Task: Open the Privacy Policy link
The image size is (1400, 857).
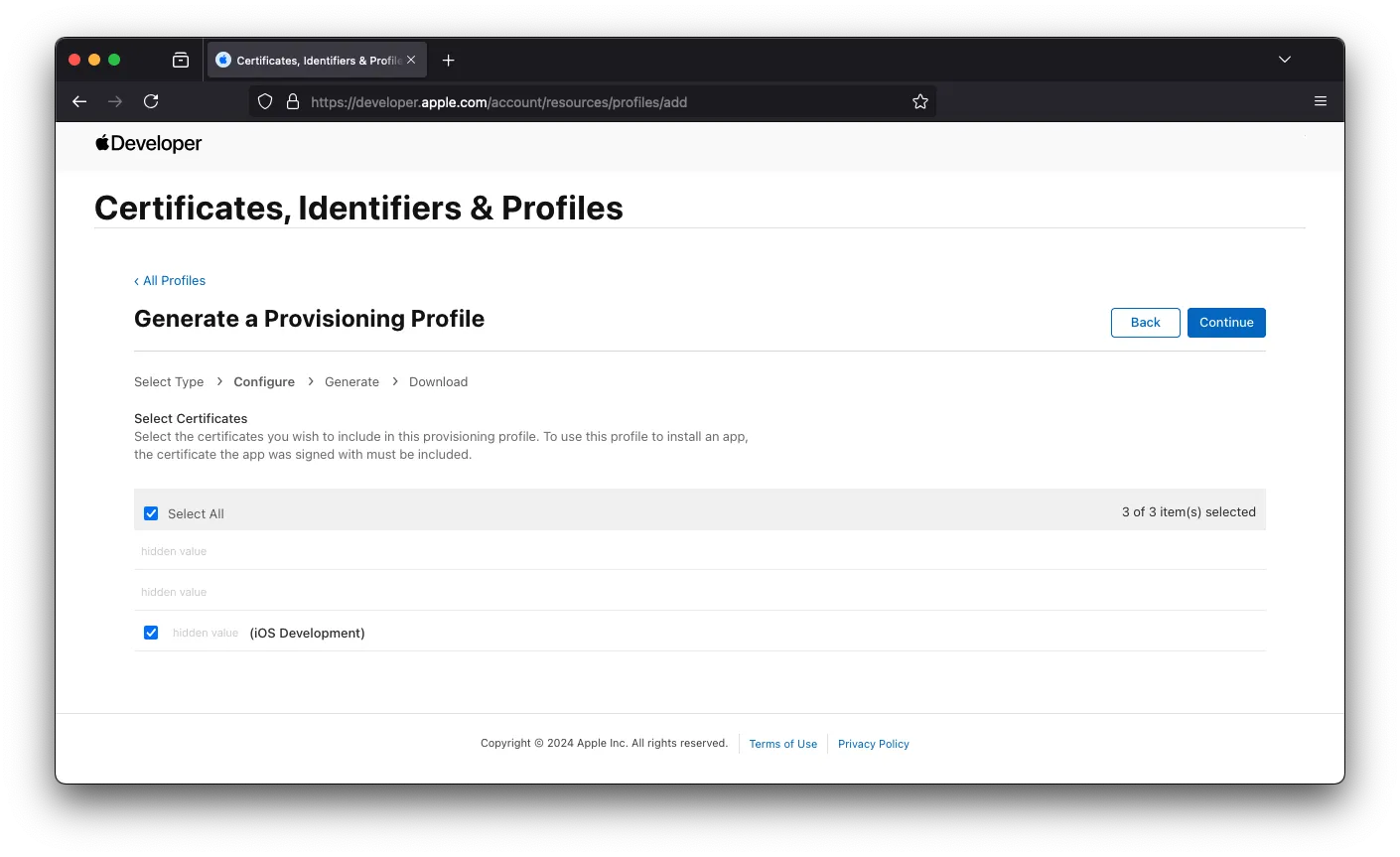Action: coord(874,744)
